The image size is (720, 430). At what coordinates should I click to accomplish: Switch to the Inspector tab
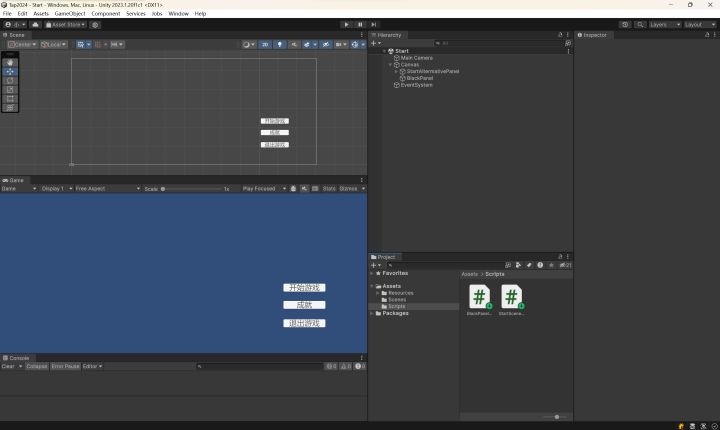[x=594, y=35]
